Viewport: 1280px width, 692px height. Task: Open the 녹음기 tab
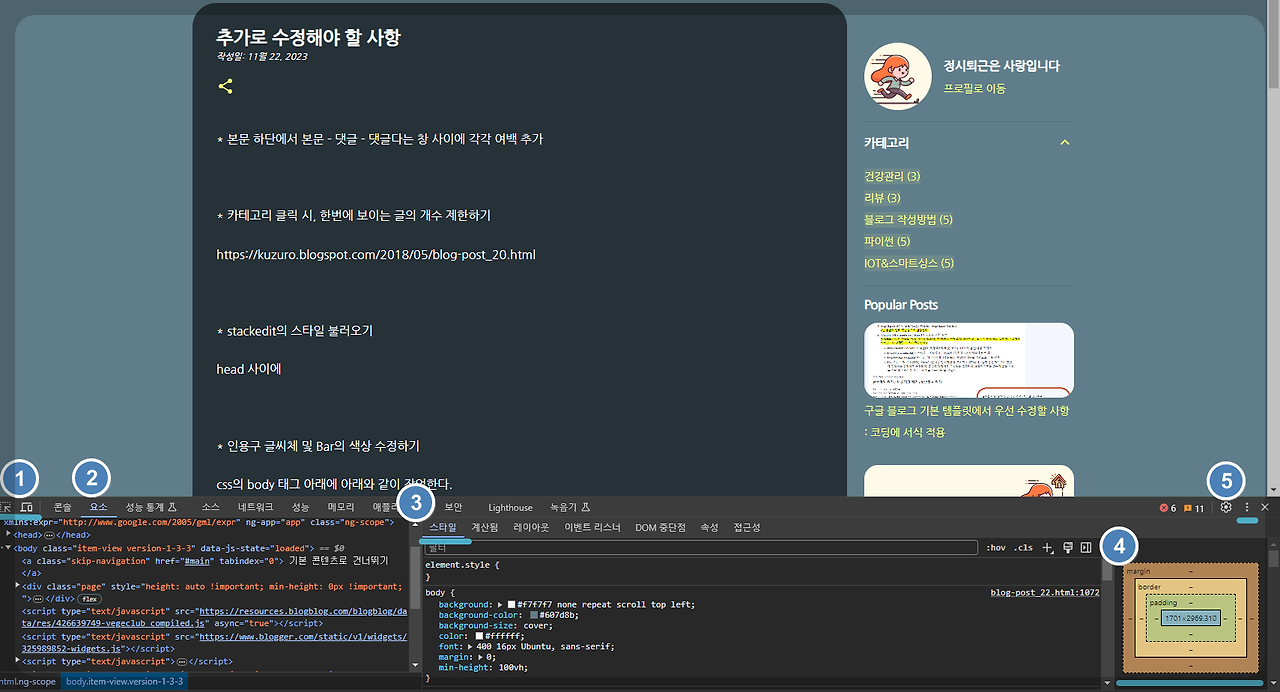tap(570, 508)
